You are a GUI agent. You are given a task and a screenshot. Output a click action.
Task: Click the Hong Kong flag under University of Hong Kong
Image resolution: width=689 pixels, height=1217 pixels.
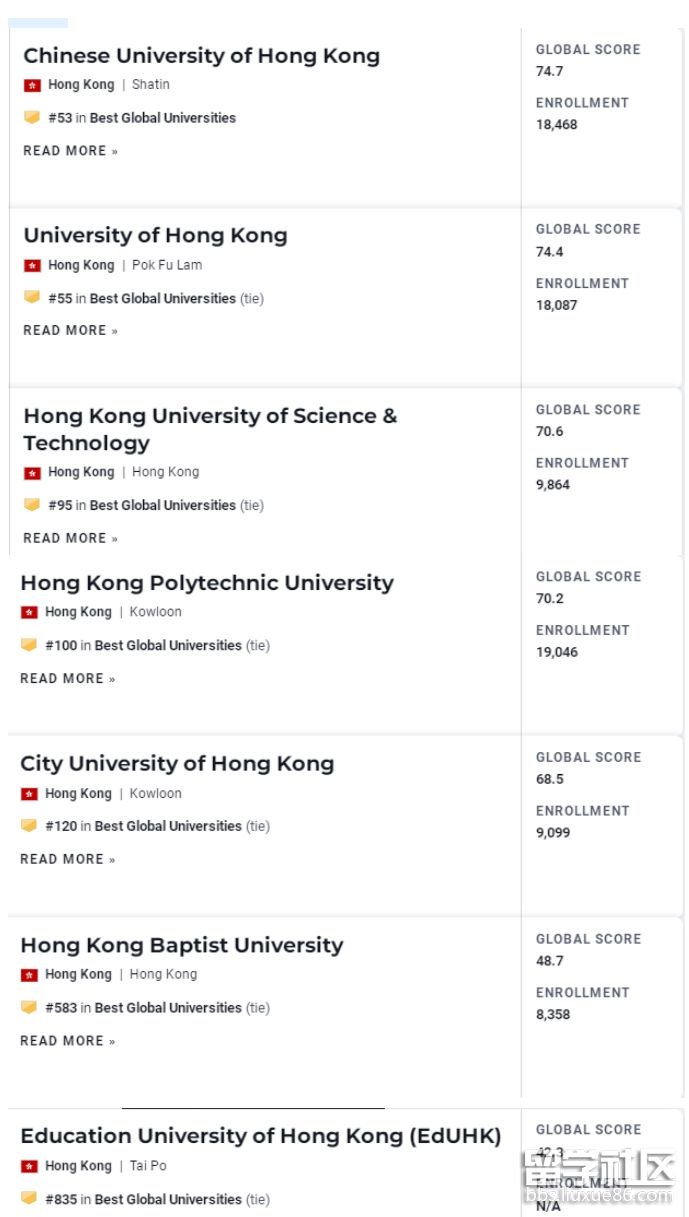tap(32, 265)
